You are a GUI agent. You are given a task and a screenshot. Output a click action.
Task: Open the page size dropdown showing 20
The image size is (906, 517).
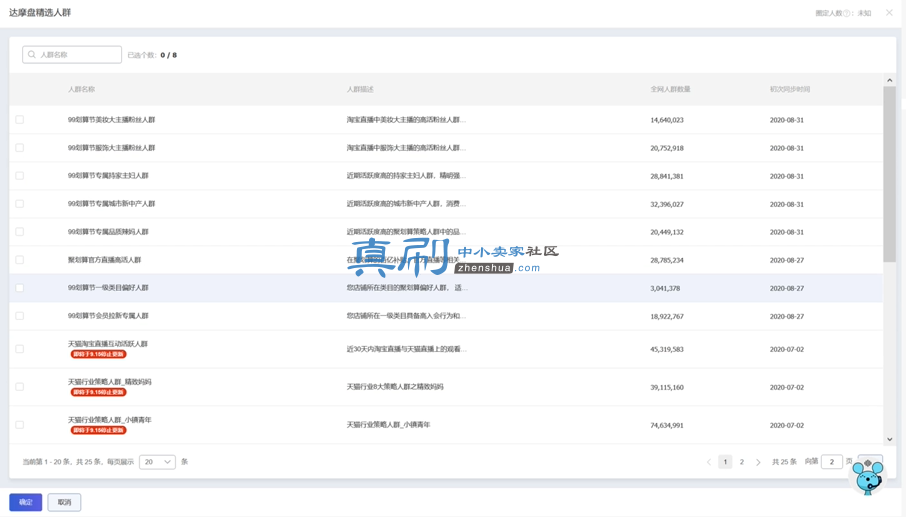click(x=157, y=462)
